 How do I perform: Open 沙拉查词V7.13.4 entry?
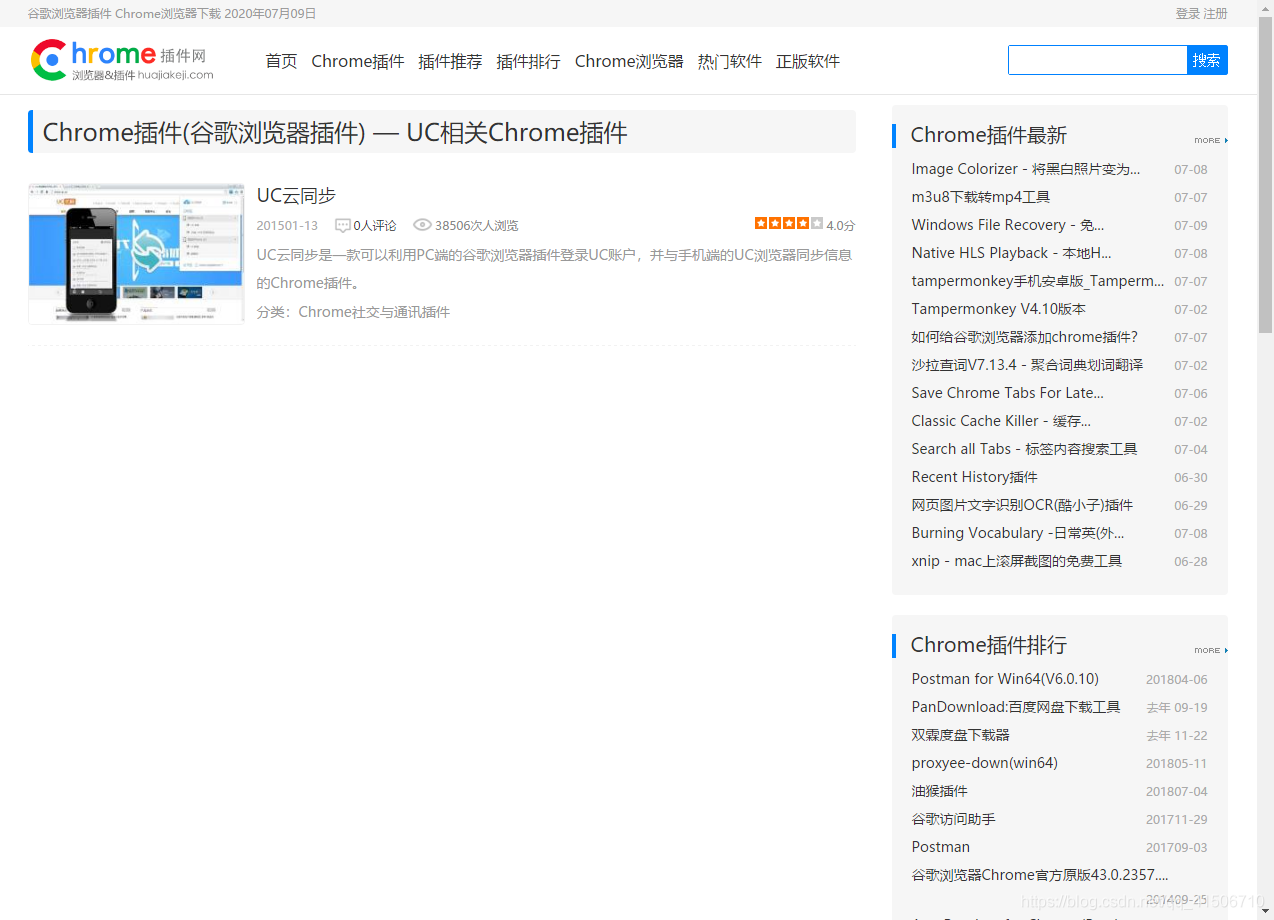(1027, 365)
